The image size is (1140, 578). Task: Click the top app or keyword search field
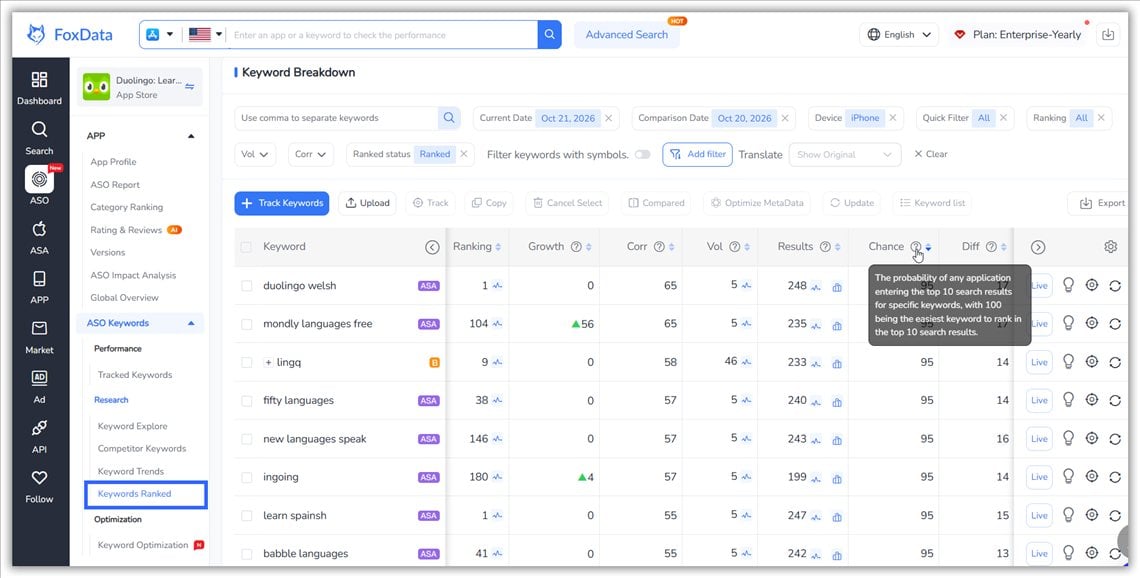point(382,34)
